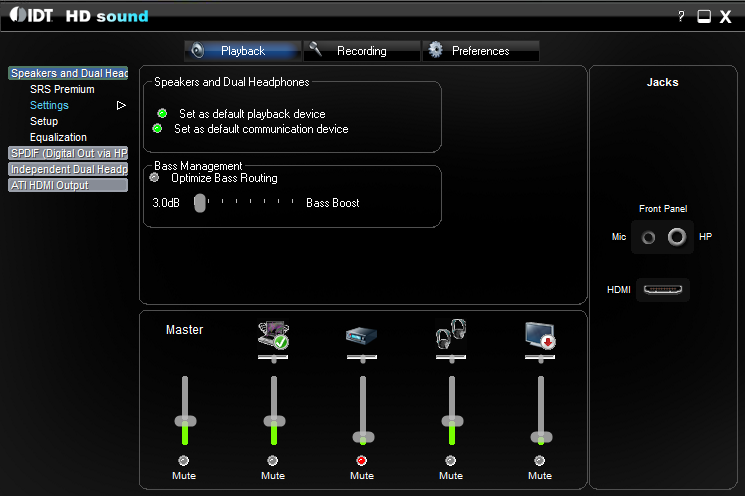
Task: Click the Jacks panel heading
Action: [662, 82]
